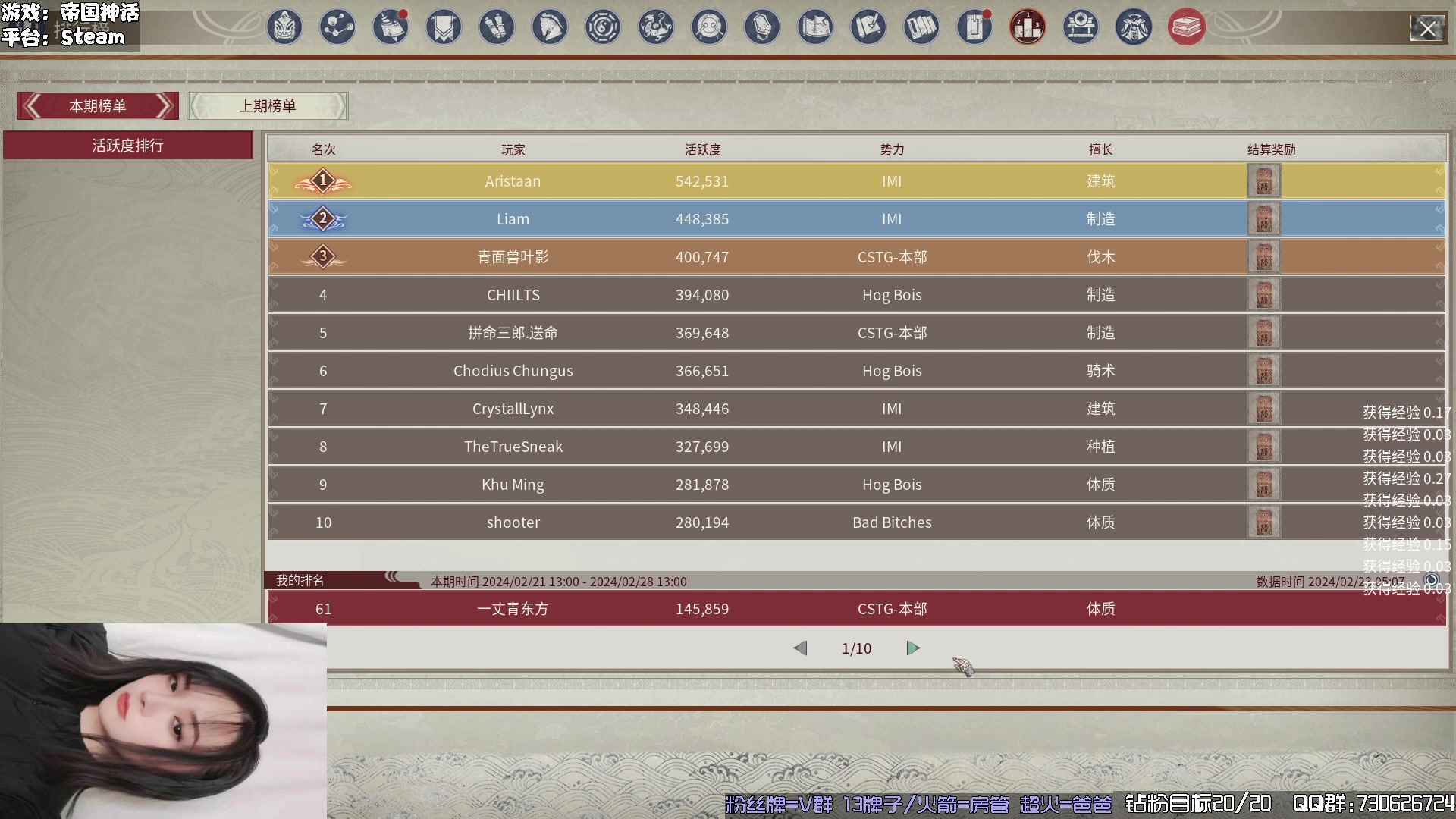The width and height of the screenshot is (1456, 819).
Task: Open the scroll with writing brush icon
Action: pos(868,27)
